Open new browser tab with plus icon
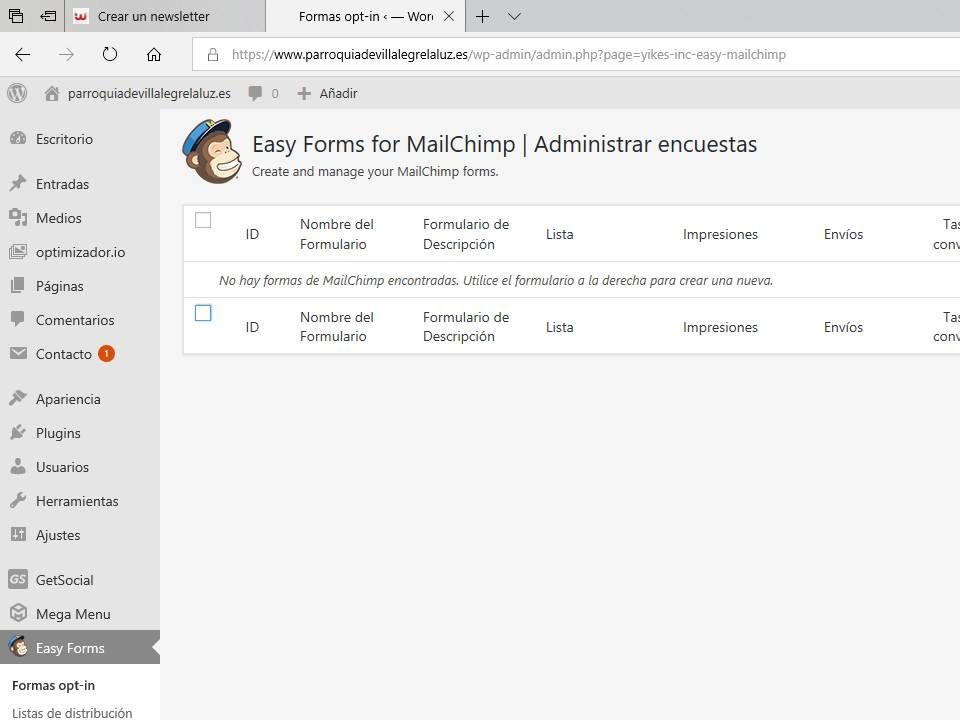The image size is (960, 720). click(482, 17)
